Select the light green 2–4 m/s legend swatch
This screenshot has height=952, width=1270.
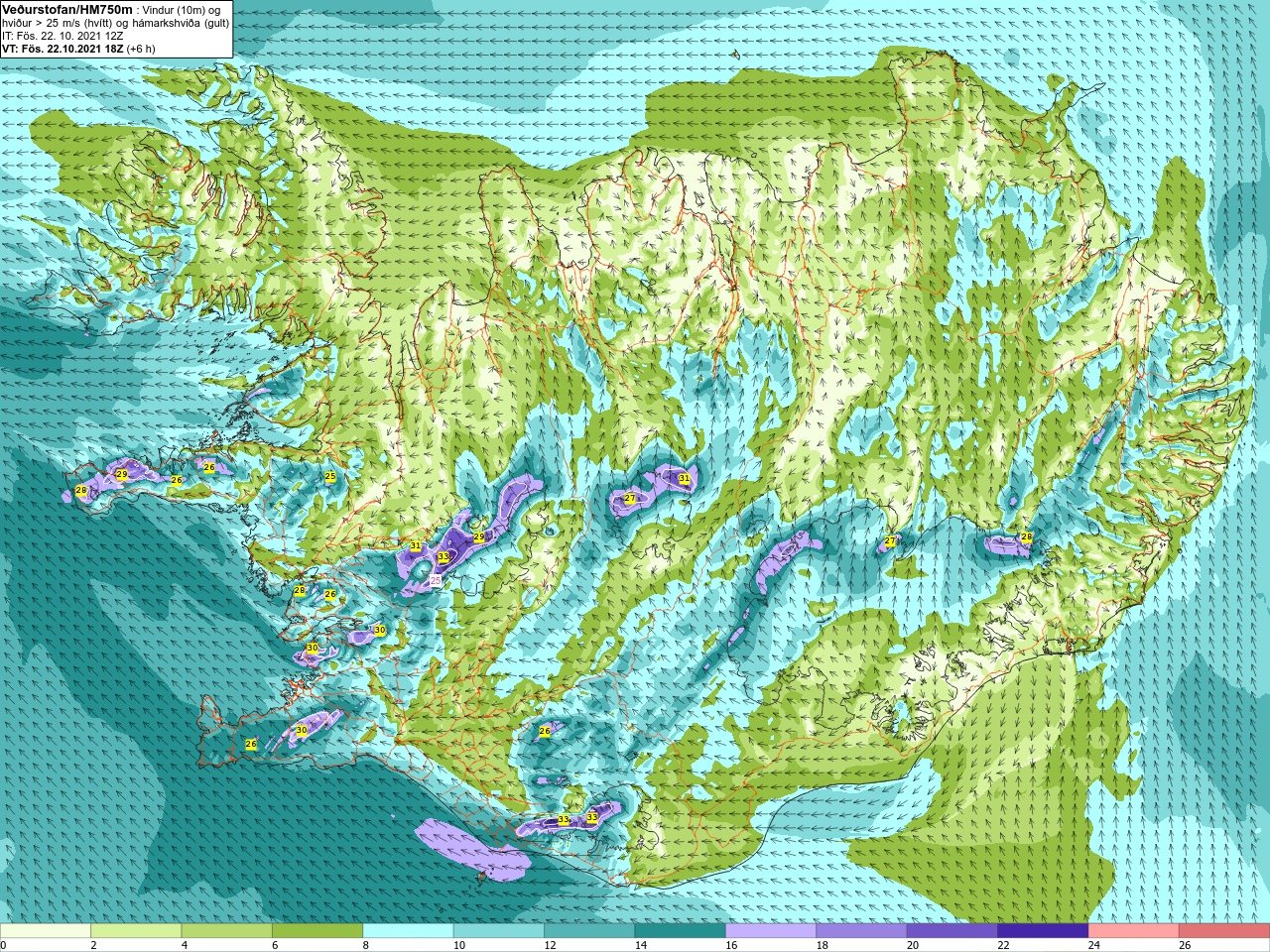pos(136,931)
